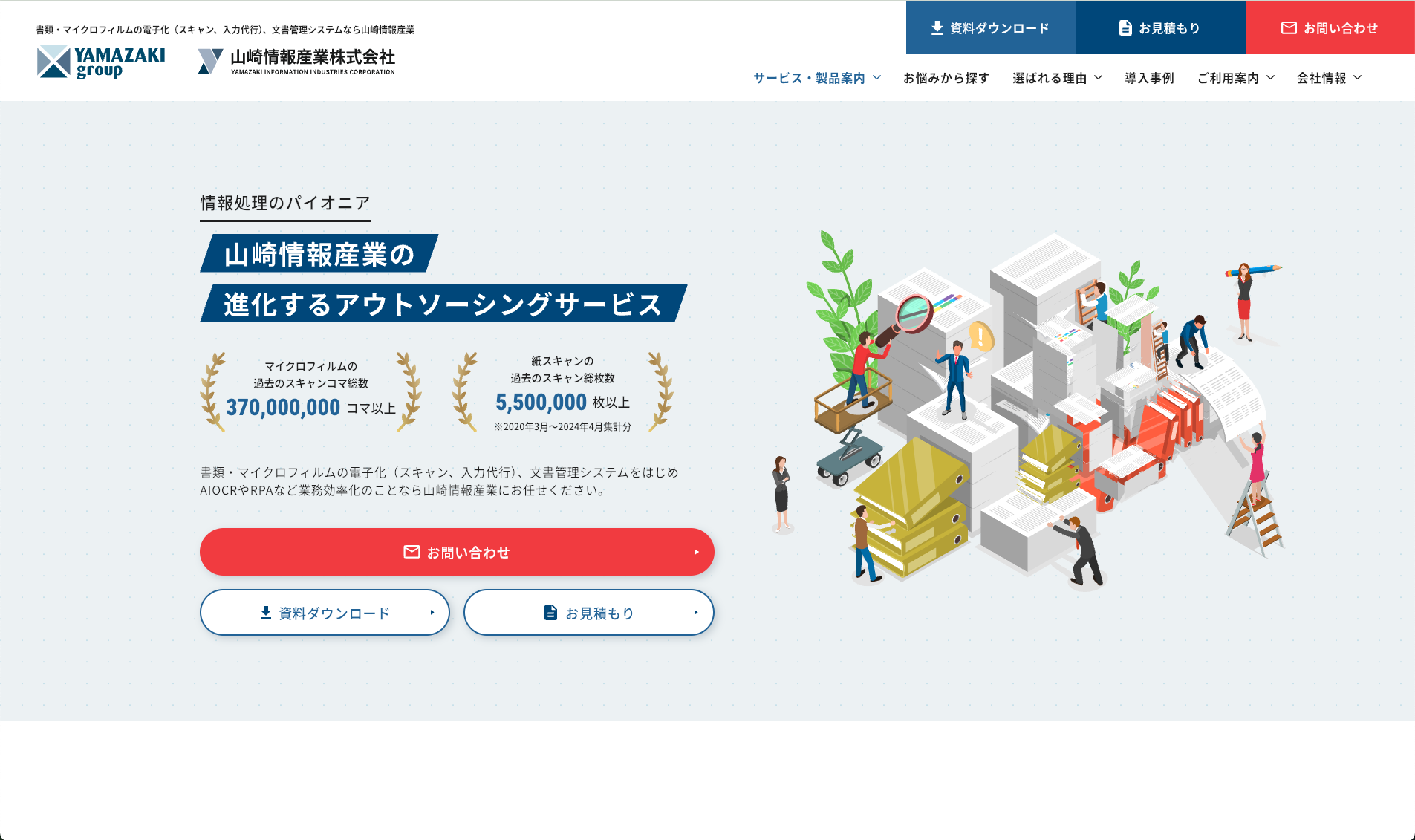Expand the 会社情報 chevron

pyautogui.click(x=1358, y=78)
